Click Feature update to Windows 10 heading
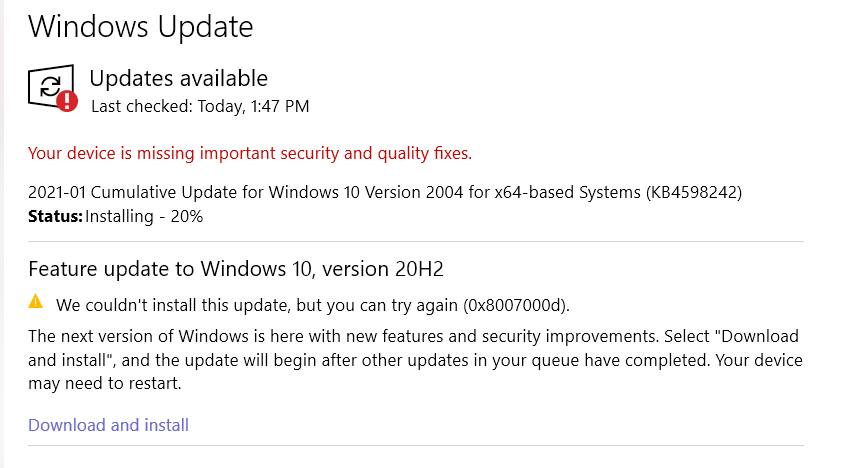 (236, 269)
